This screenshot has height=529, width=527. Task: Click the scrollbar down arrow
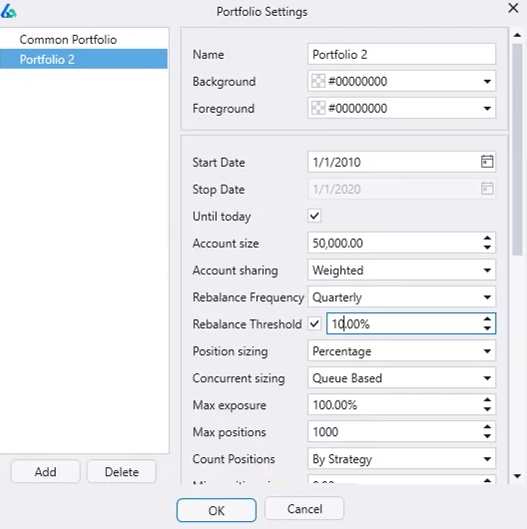tap(517, 476)
